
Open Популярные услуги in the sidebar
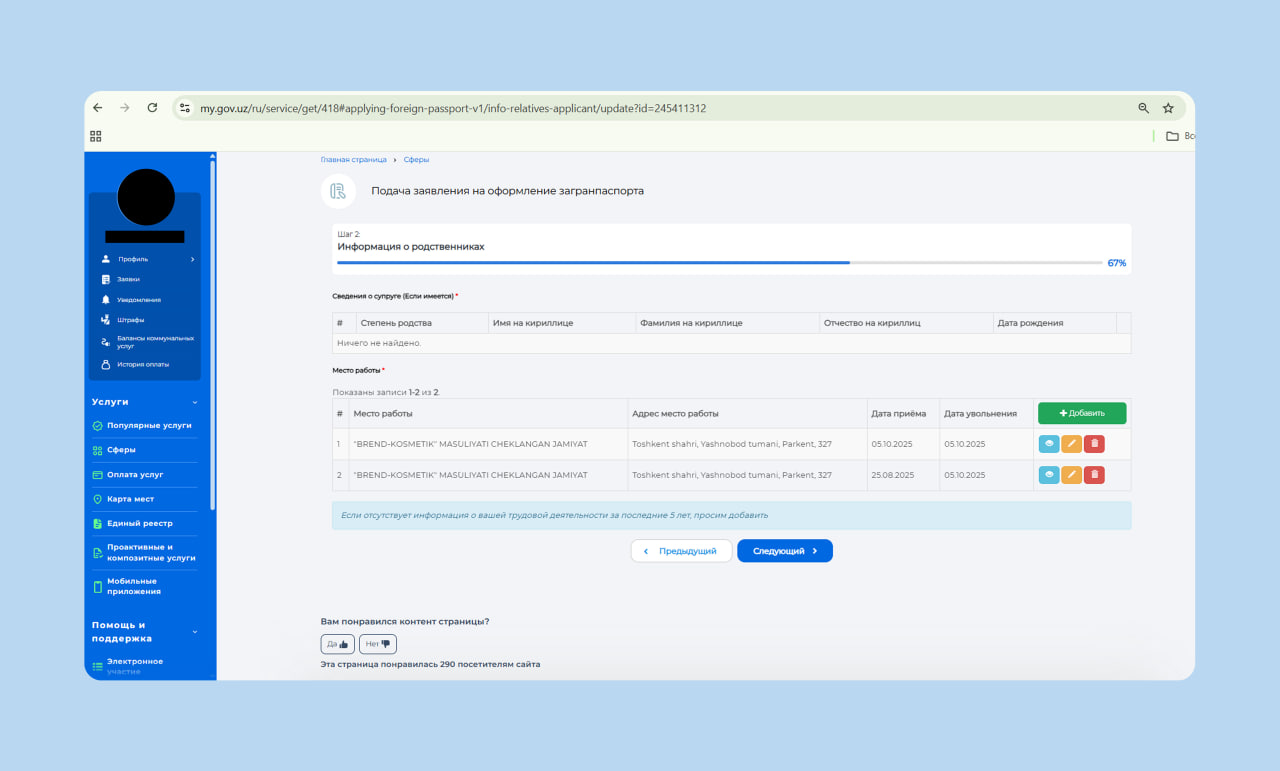pyautogui.click(x=149, y=425)
